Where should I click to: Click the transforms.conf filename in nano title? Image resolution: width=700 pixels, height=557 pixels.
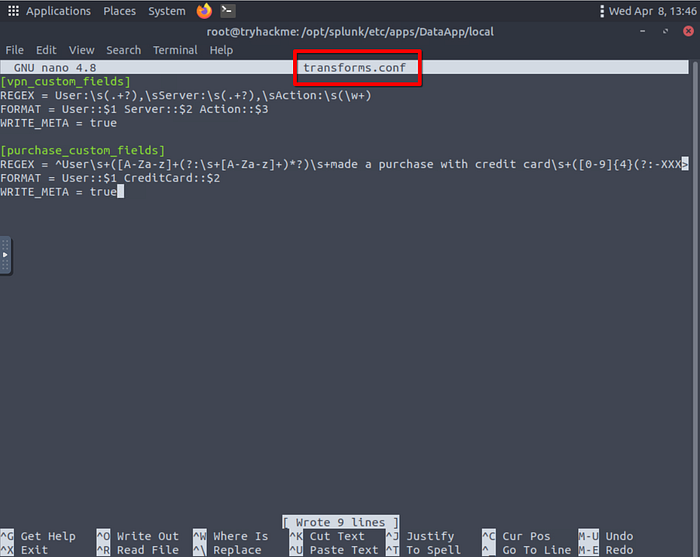(x=354, y=68)
